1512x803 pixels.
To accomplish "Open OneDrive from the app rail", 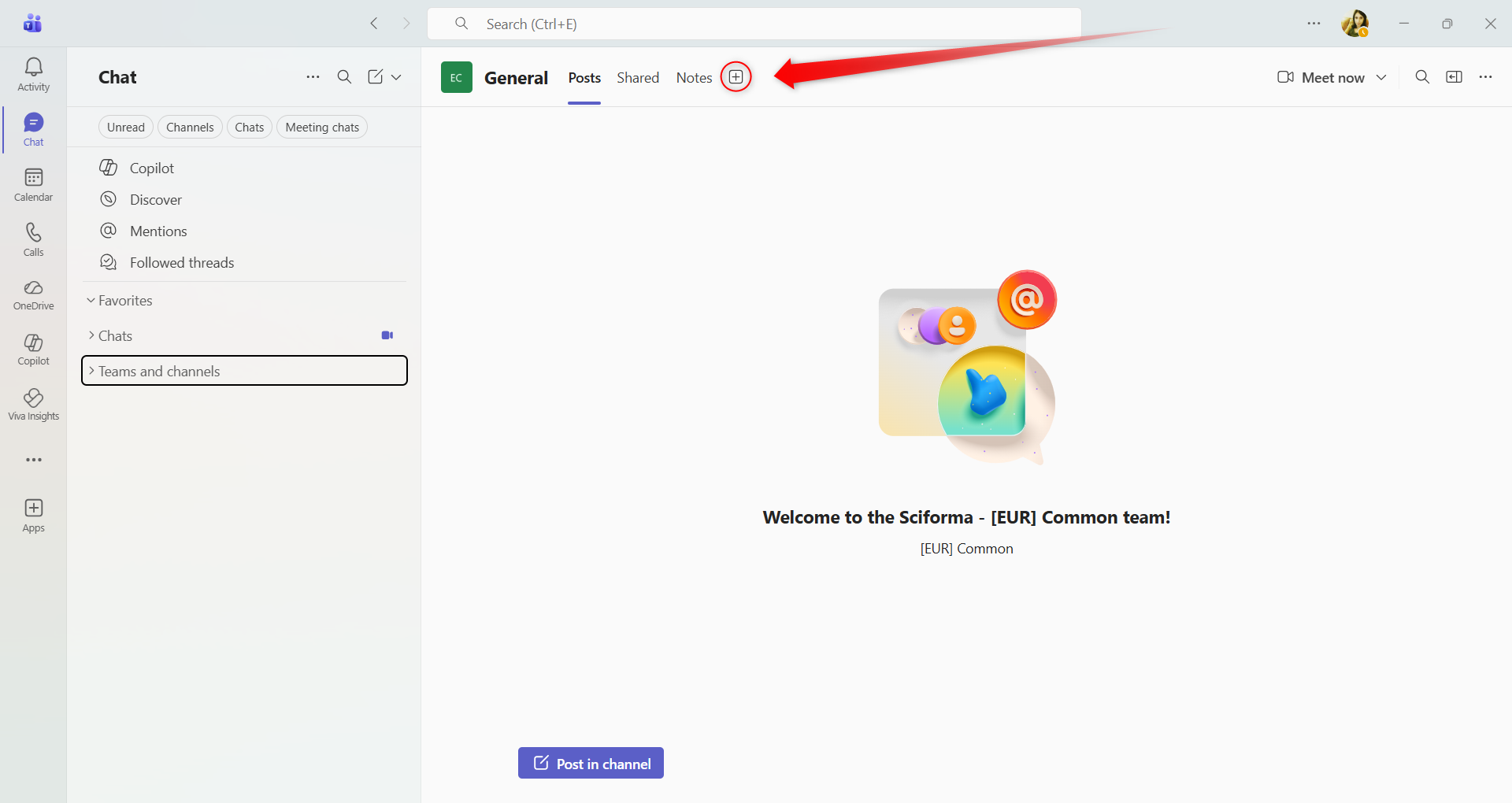I will pyautogui.click(x=33, y=295).
